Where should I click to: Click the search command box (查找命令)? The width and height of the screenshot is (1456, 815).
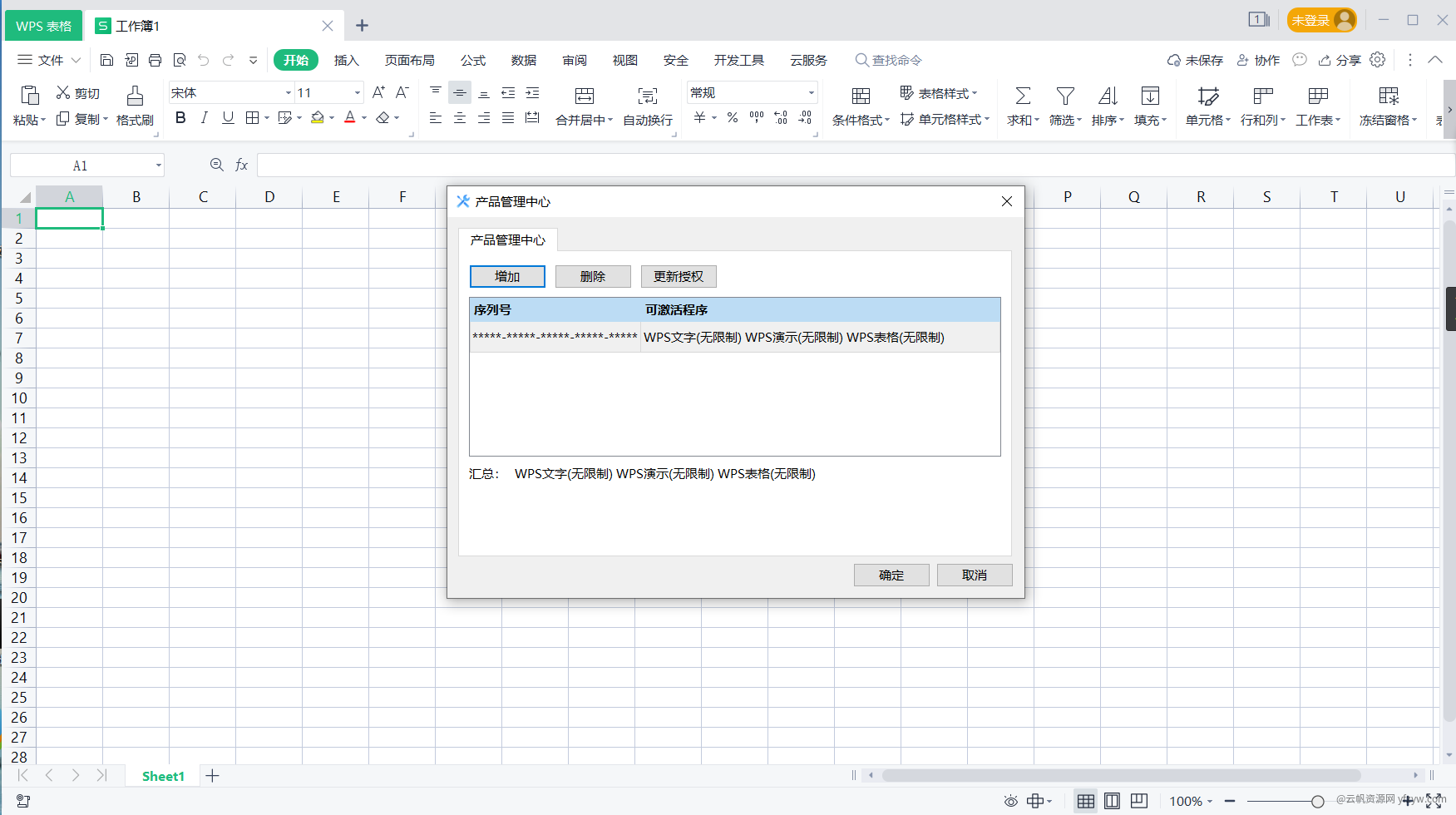point(888,60)
